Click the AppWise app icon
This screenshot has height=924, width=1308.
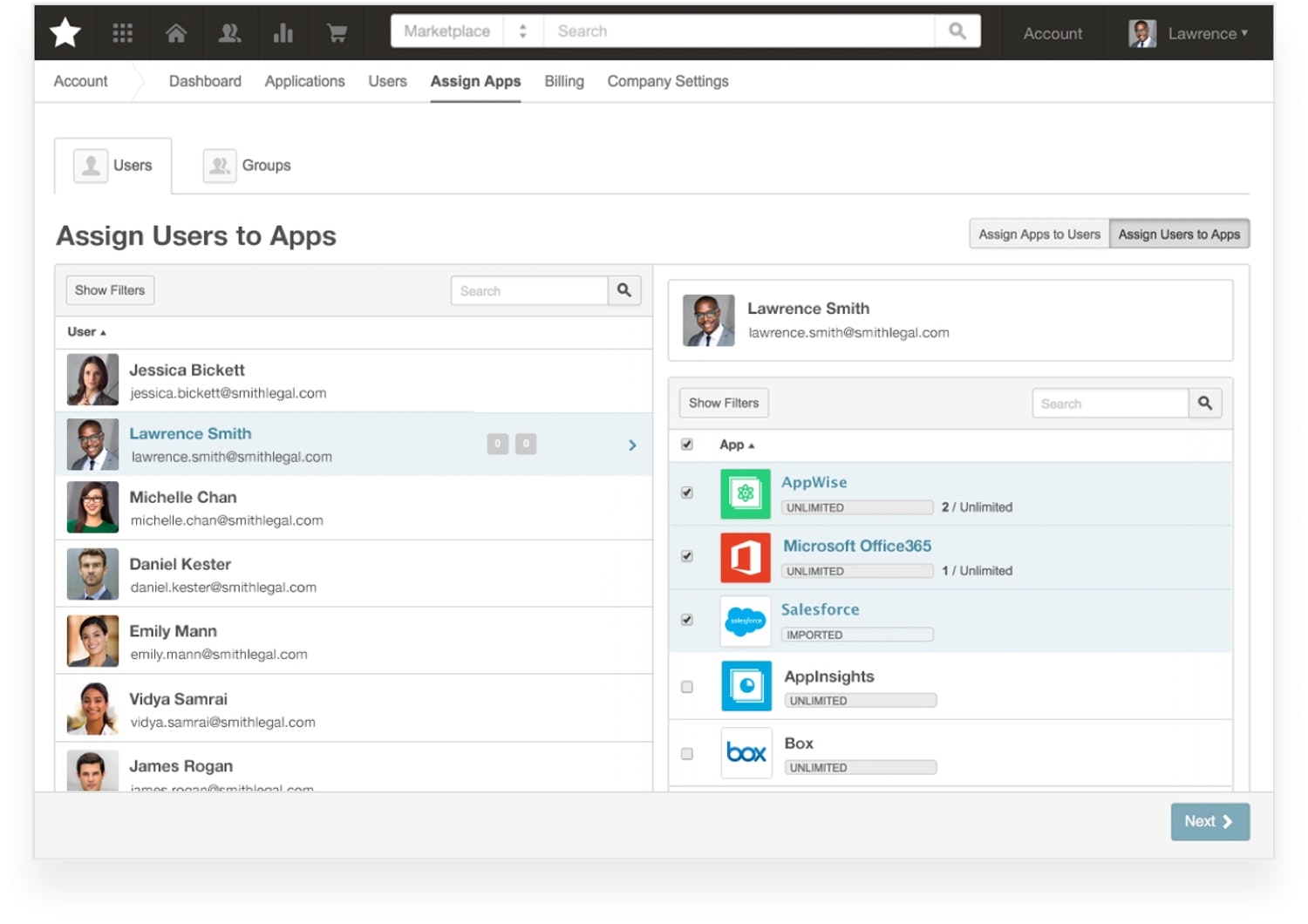[746, 493]
